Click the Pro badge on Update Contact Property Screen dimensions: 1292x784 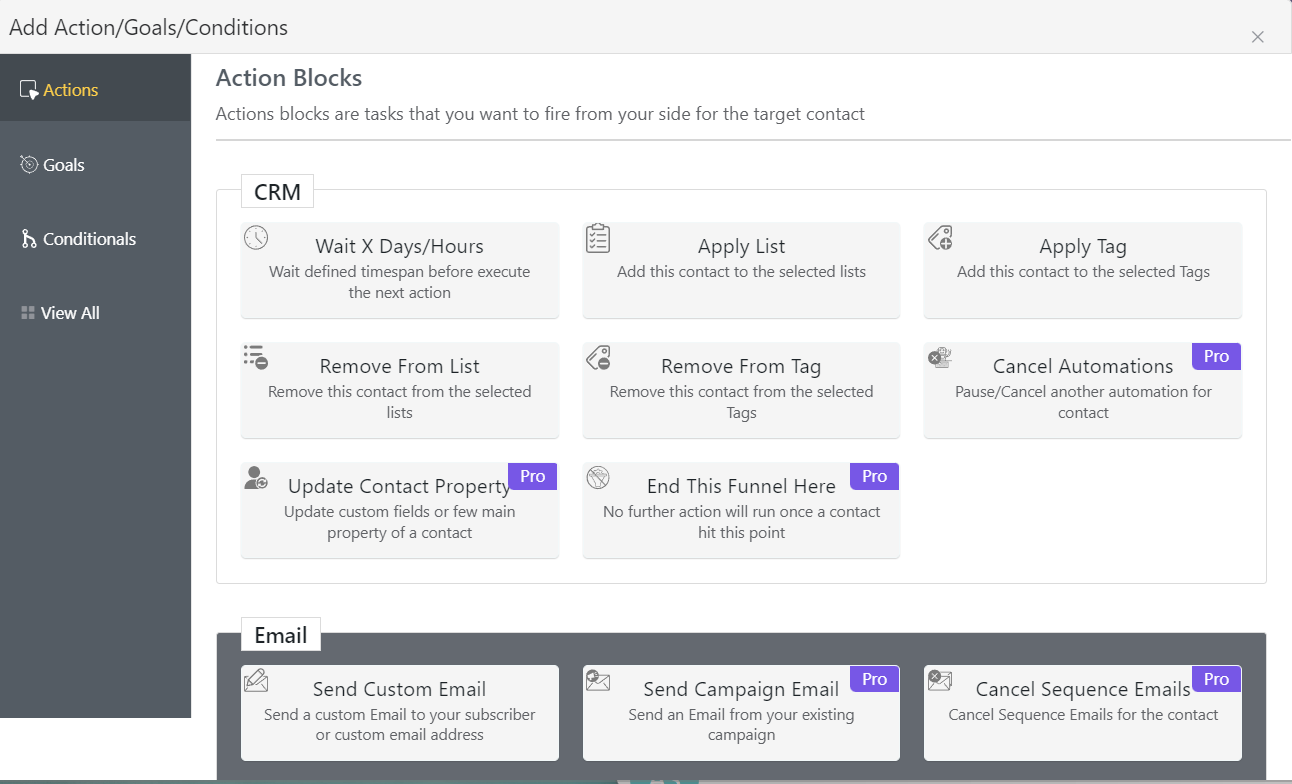click(533, 476)
